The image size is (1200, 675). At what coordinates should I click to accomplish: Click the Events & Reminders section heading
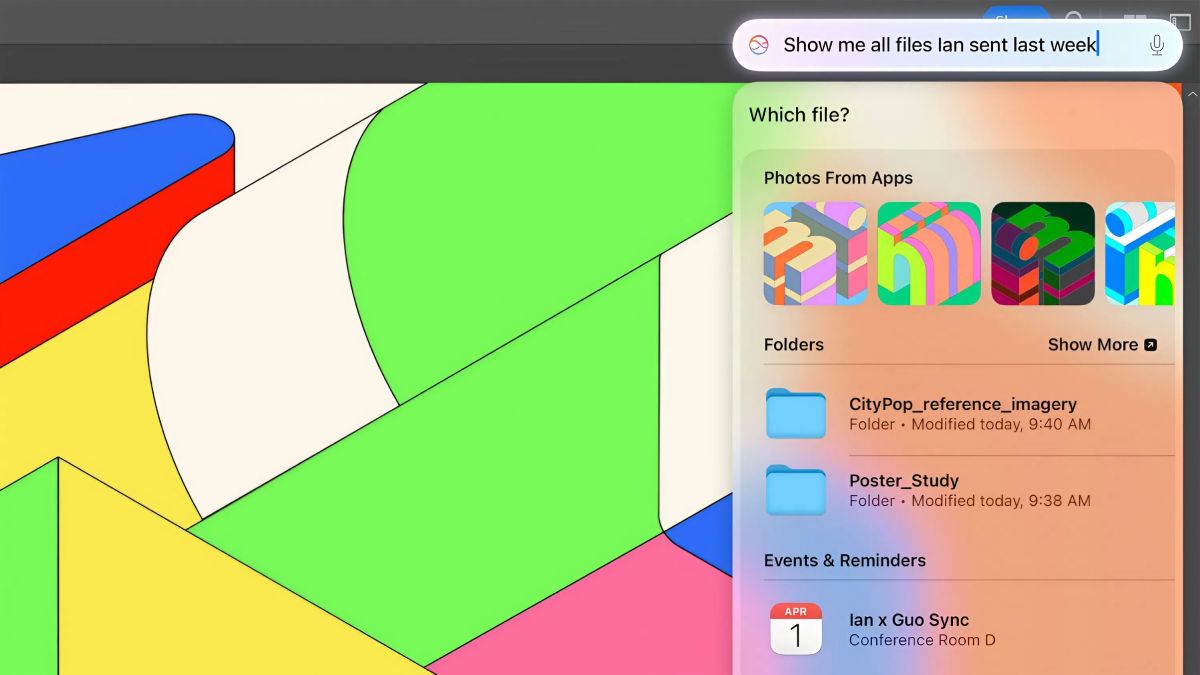click(845, 560)
